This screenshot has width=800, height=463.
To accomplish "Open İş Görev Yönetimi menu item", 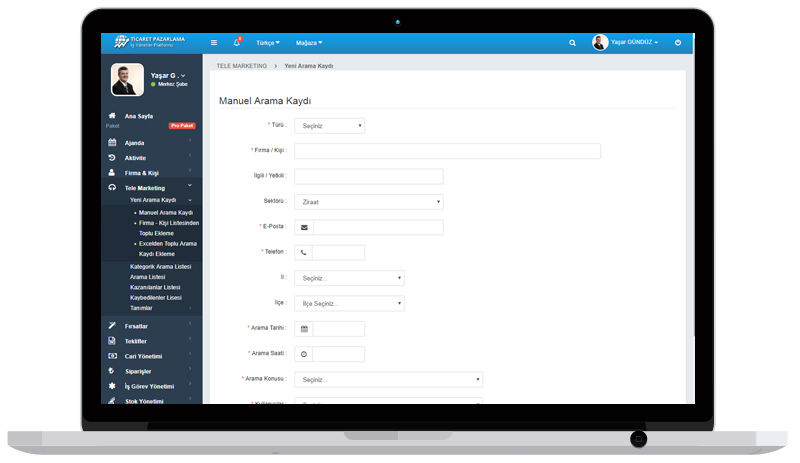I will tap(149, 386).
